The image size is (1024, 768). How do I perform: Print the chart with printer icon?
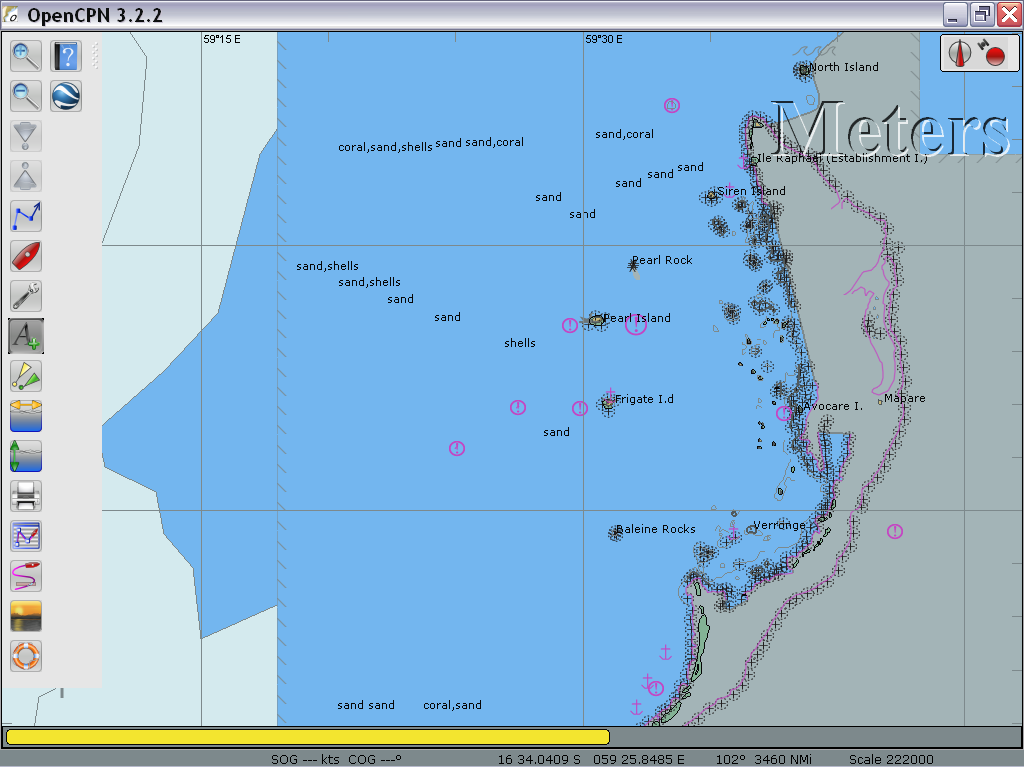pyautogui.click(x=26, y=496)
